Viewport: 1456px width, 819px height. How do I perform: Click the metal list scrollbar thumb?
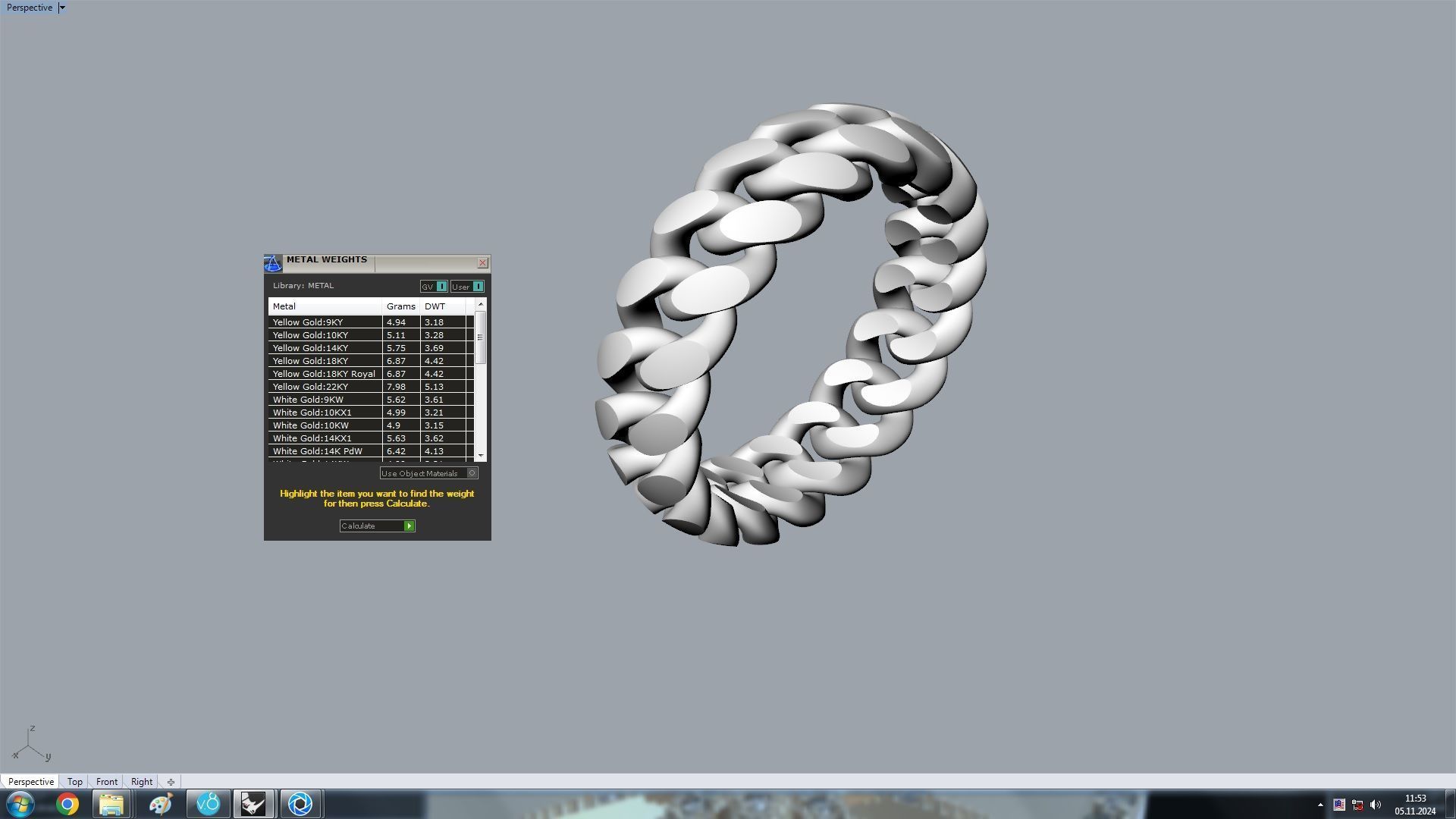481,337
